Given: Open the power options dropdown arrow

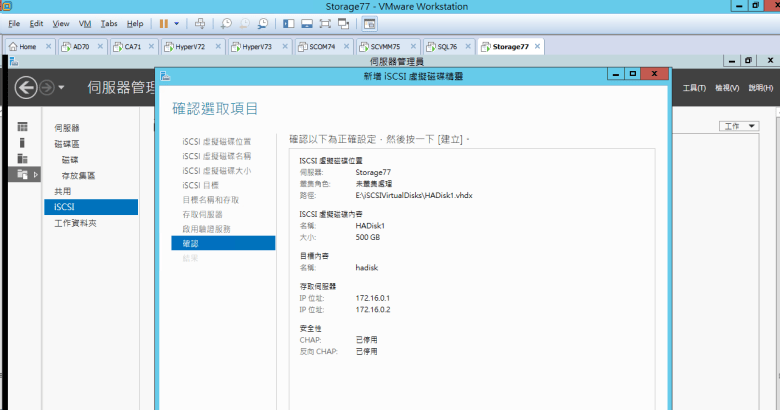Looking at the screenshot, I should click(x=177, y=22).
